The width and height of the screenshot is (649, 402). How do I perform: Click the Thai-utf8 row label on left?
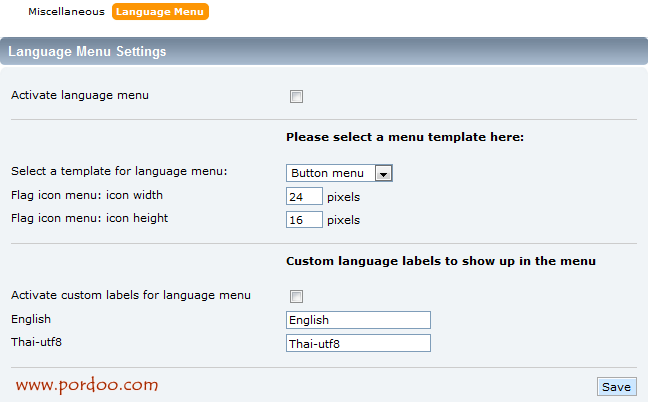36,342
